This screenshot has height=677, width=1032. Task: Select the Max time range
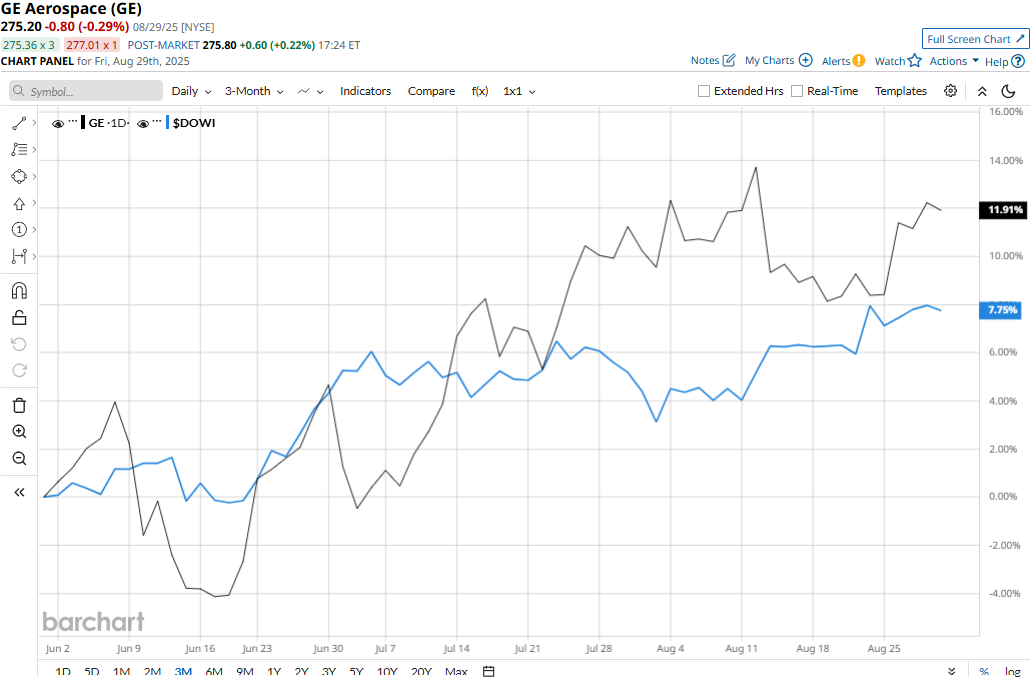pos(456,671)
